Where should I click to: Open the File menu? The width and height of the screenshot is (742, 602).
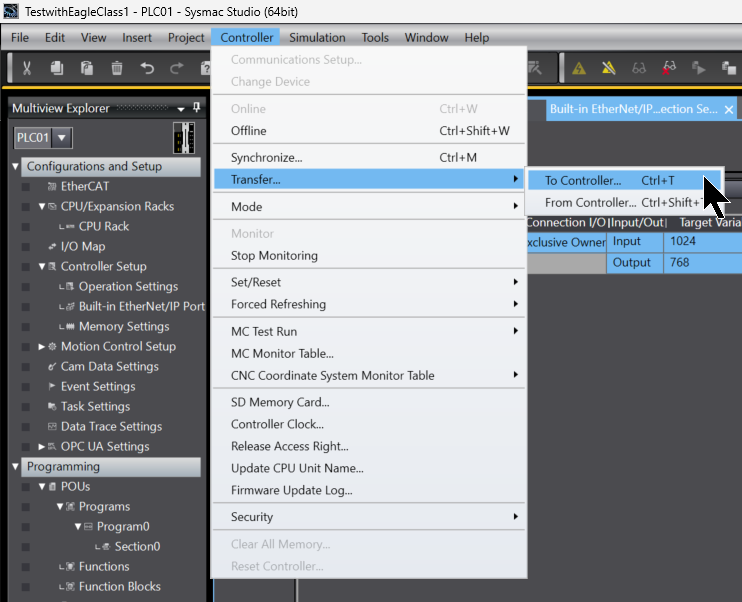point(20,37)
